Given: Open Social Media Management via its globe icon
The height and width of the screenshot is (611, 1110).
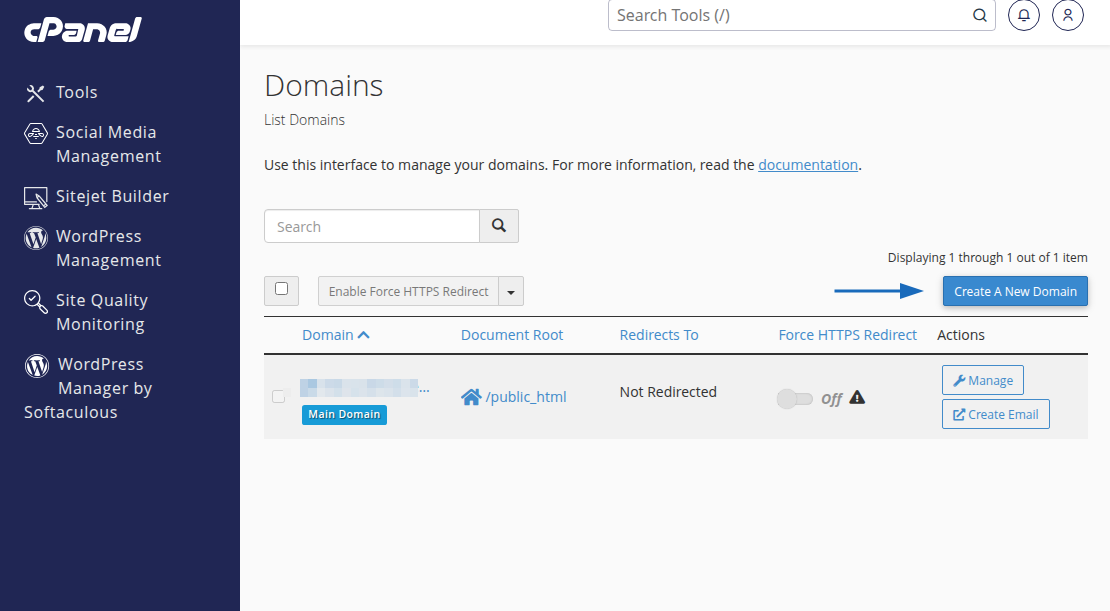Looking at the screenshot, I should [36, 132].
